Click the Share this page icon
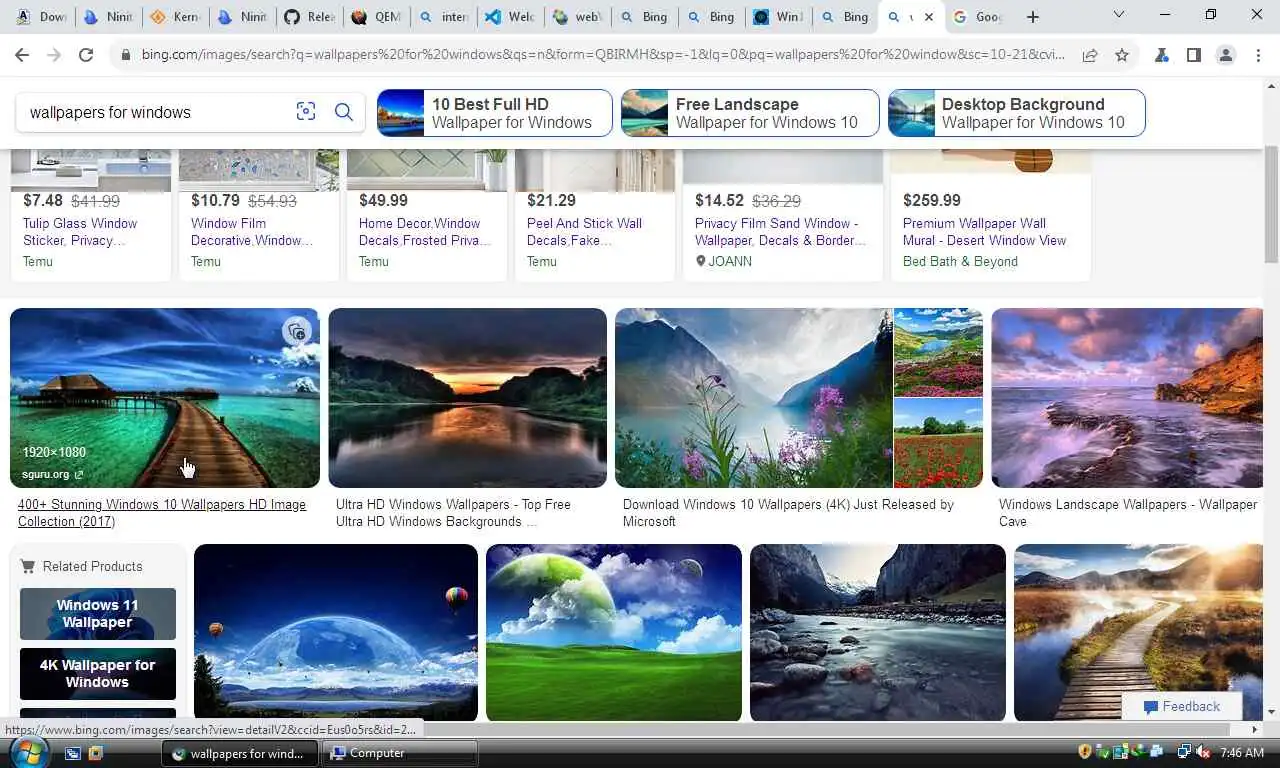Image resolution: width=1280 pixels, height=768 pixels. tap(1090, 56)
